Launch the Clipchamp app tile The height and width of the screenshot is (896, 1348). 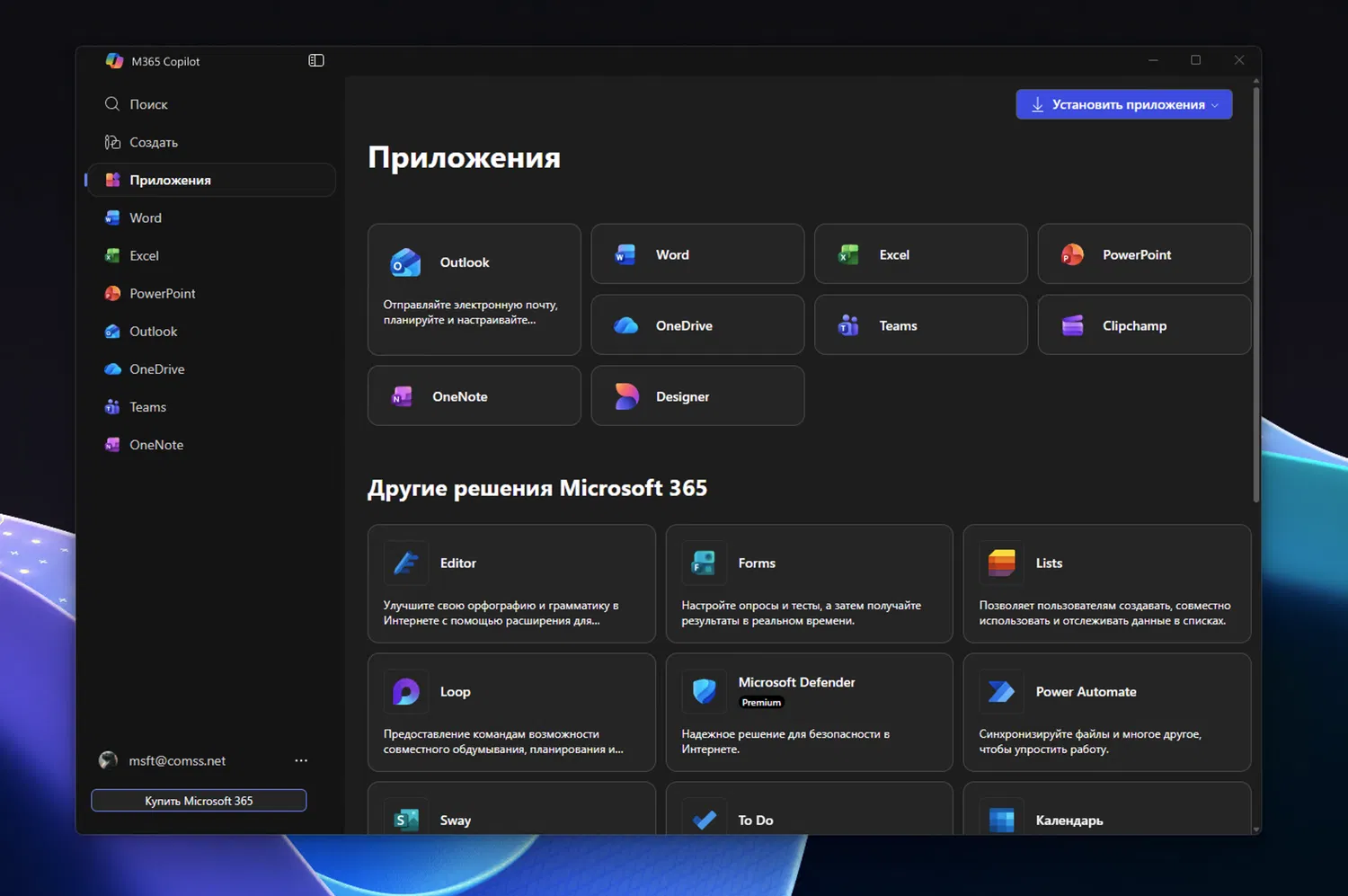(1144, 325)
